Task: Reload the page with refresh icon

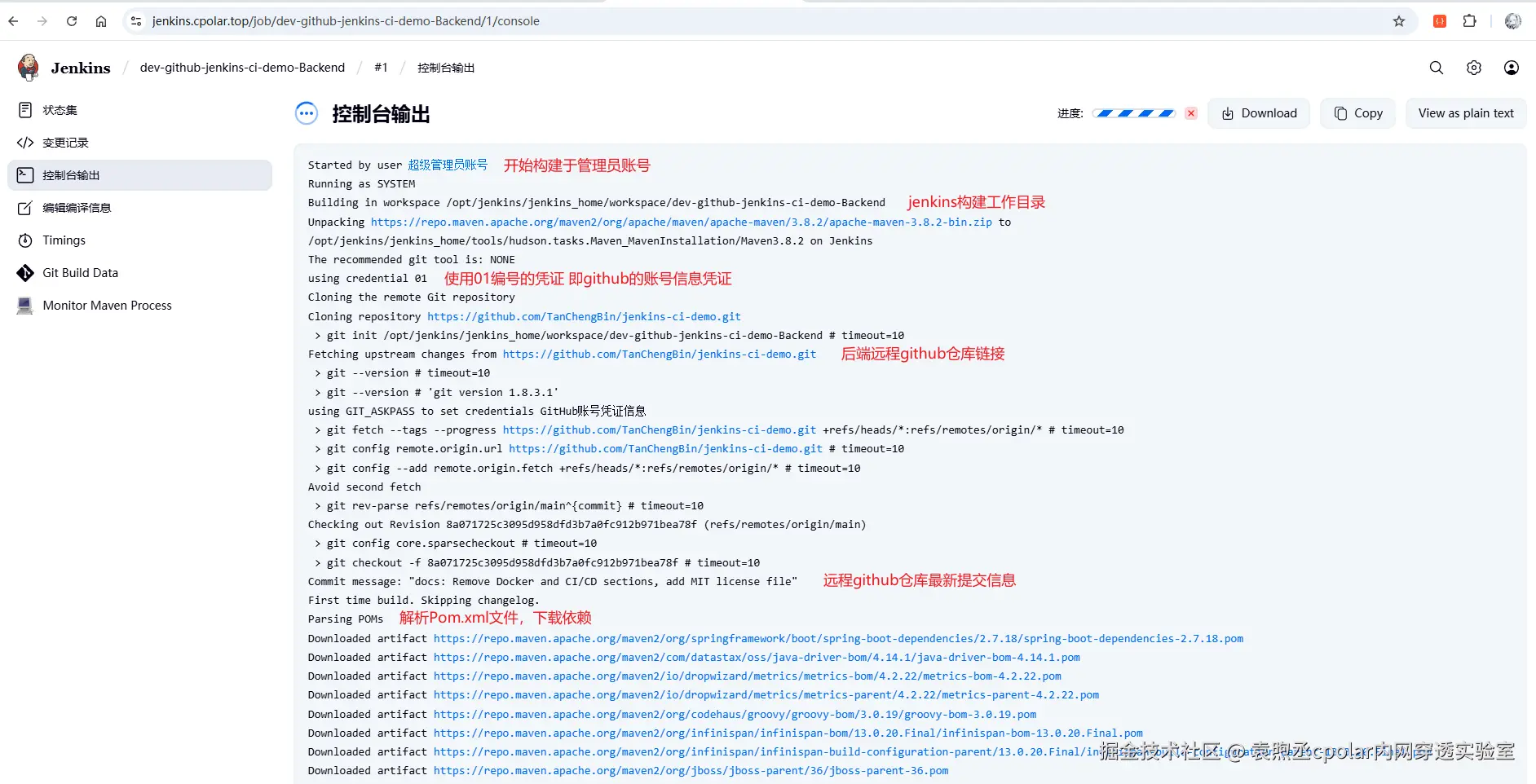Action: 72,21
